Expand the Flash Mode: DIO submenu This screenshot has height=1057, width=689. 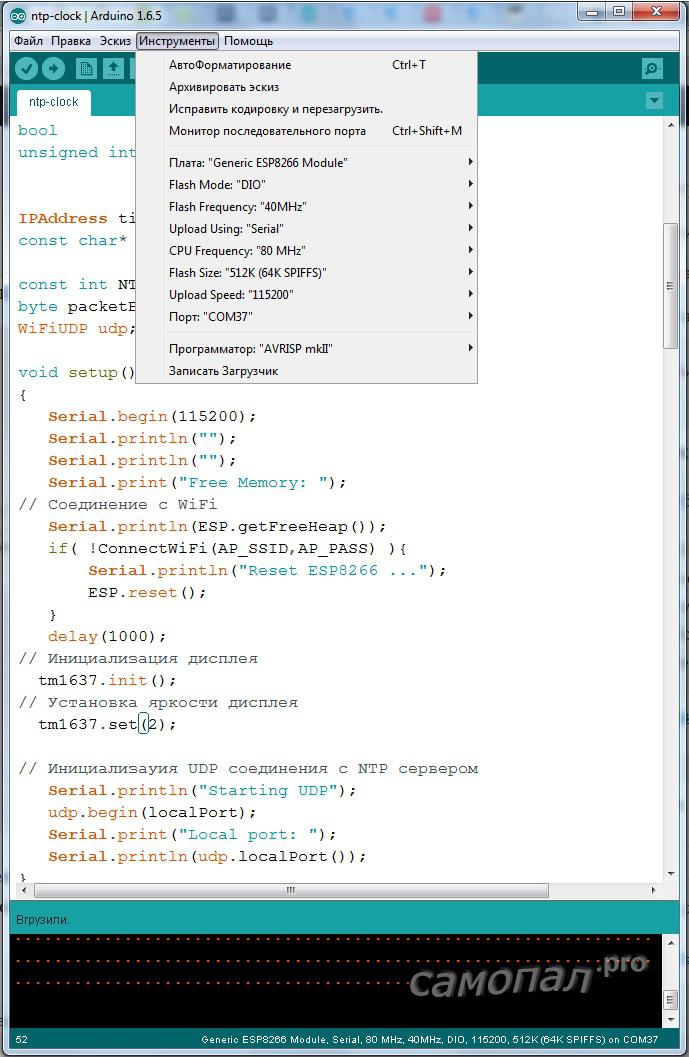click(307, 185)
